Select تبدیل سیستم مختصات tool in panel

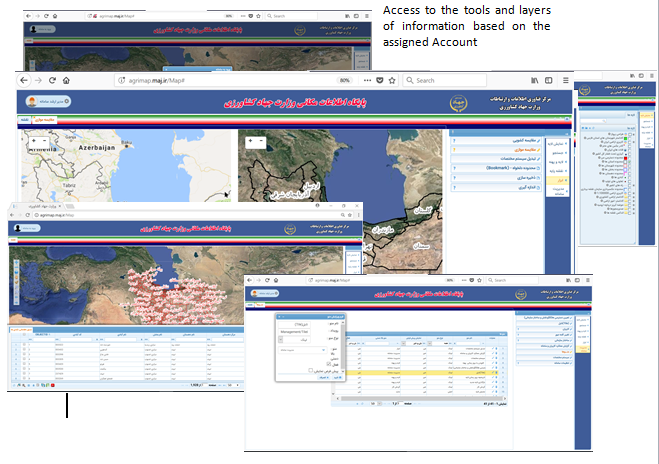(496, 159)
